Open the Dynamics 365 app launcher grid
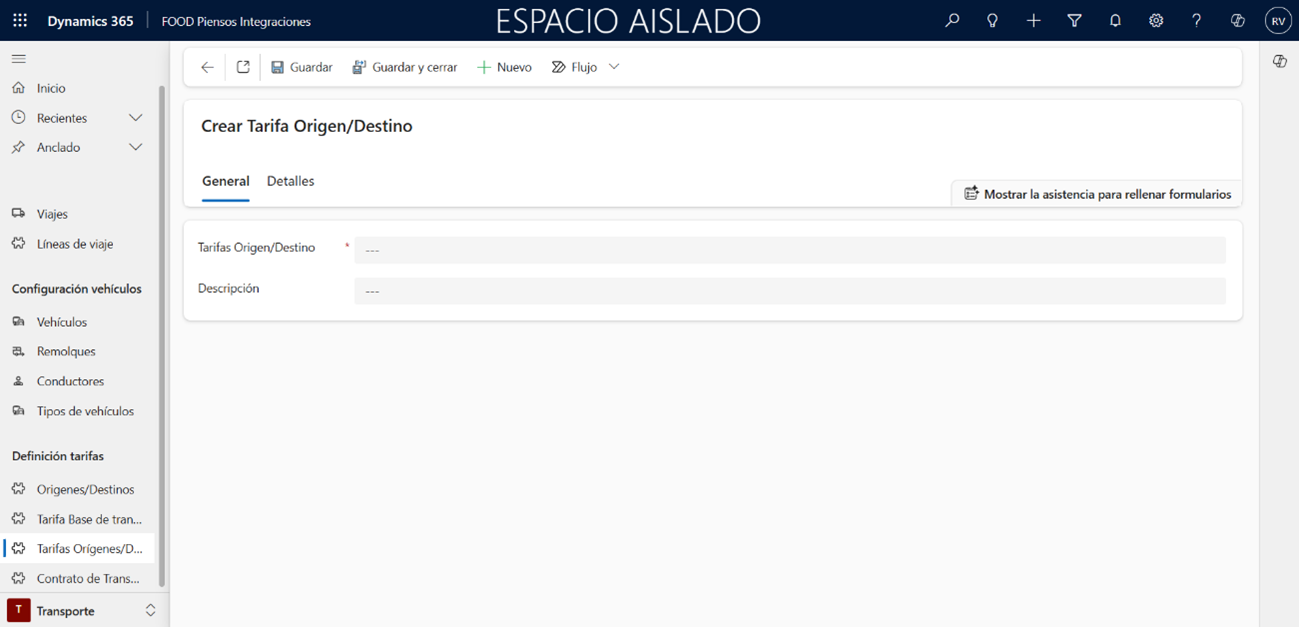 pyautogui.click(x=20, y=20)
